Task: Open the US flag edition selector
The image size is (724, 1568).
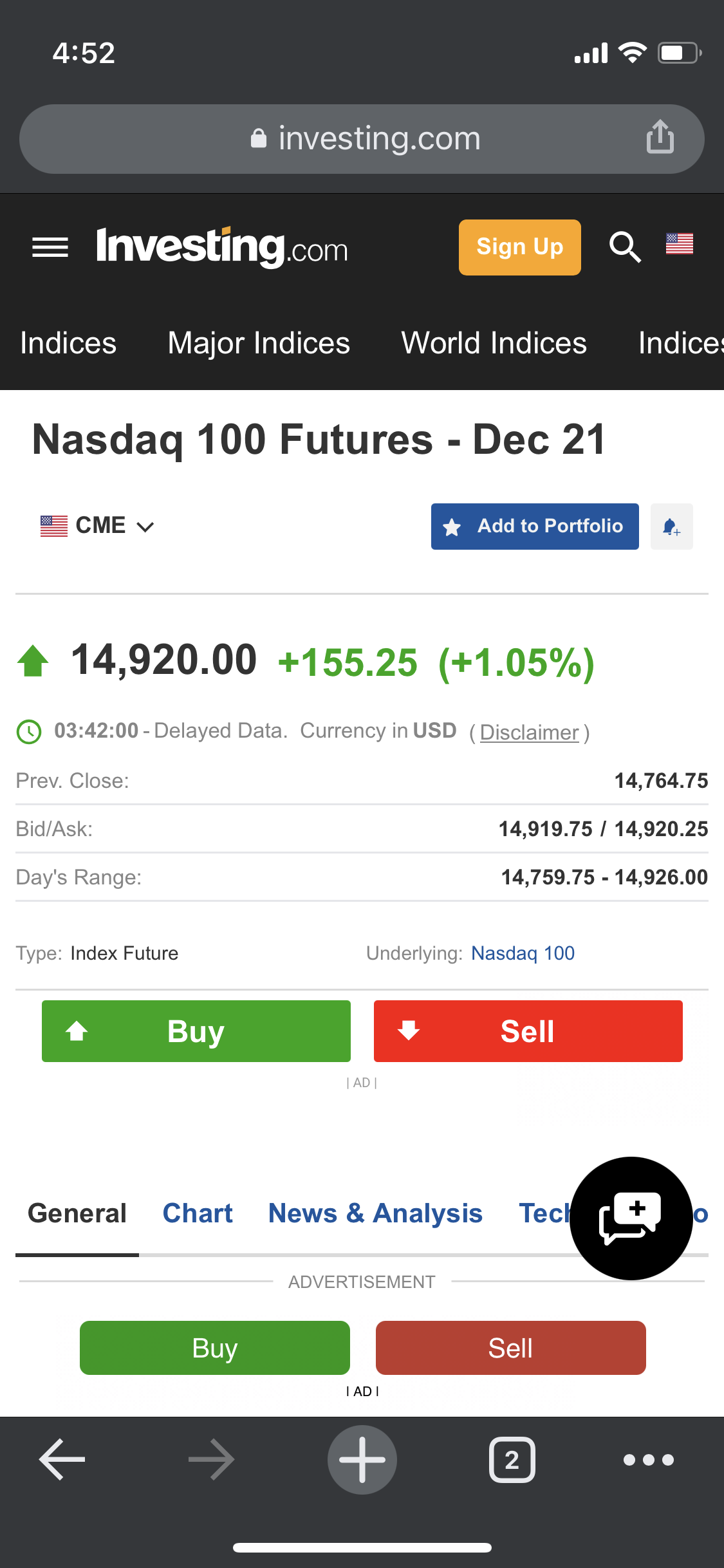Action: [x=679, y=244]
